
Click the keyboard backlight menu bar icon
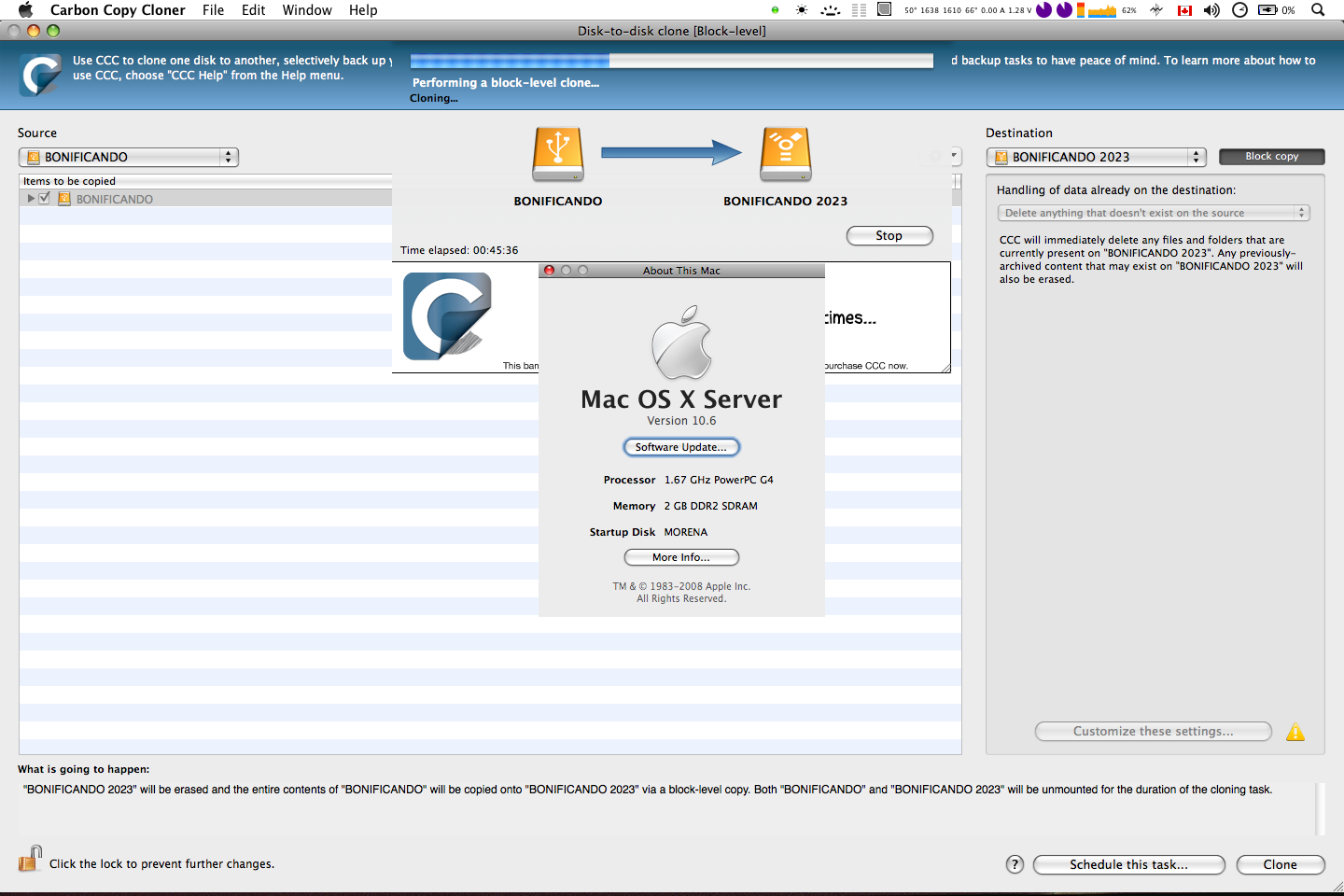830,10
